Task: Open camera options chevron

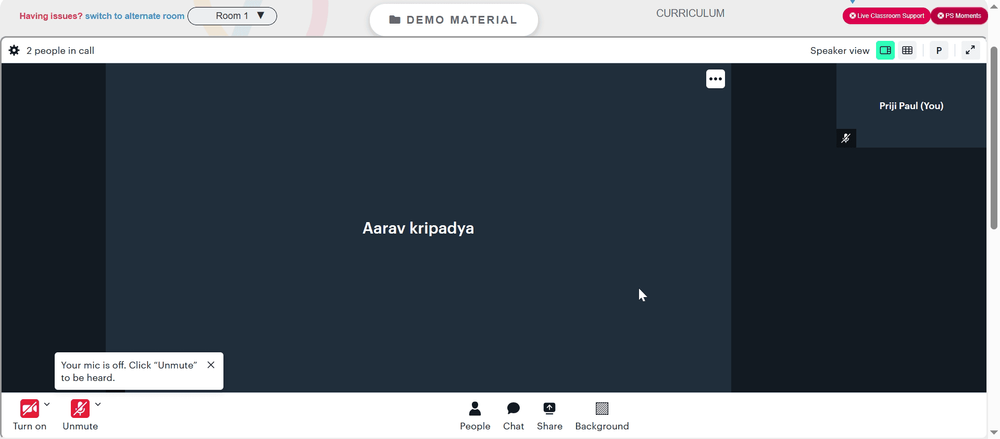Action: click(x=47, y=404)
